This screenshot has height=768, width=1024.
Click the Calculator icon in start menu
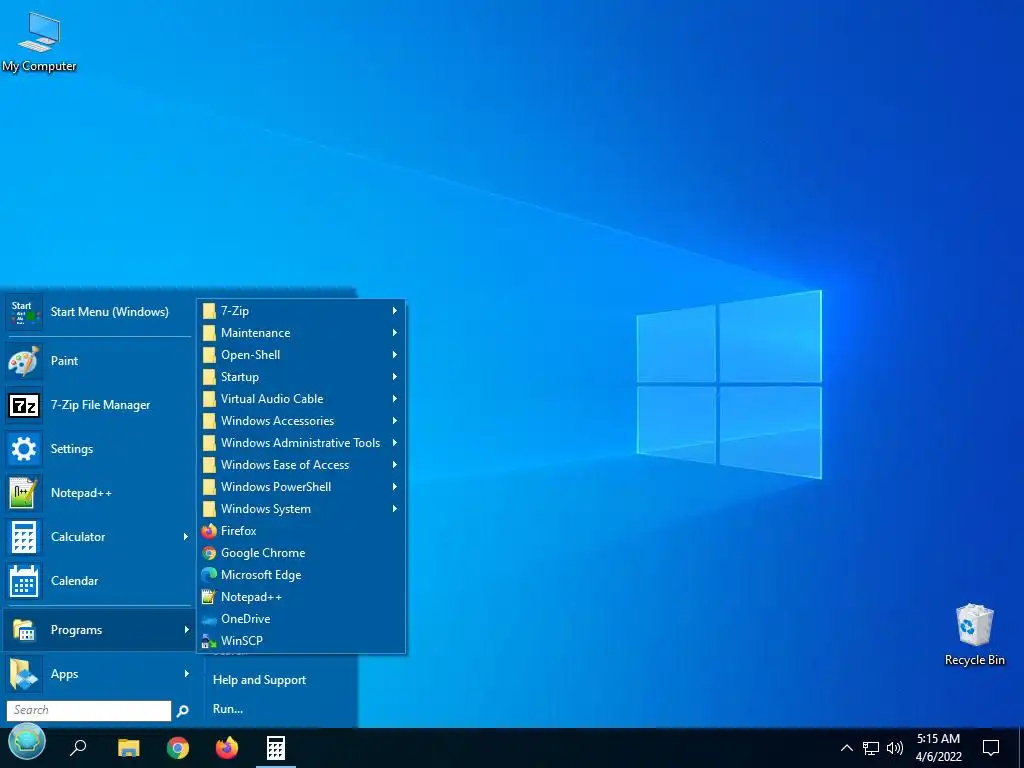point(24,537)
